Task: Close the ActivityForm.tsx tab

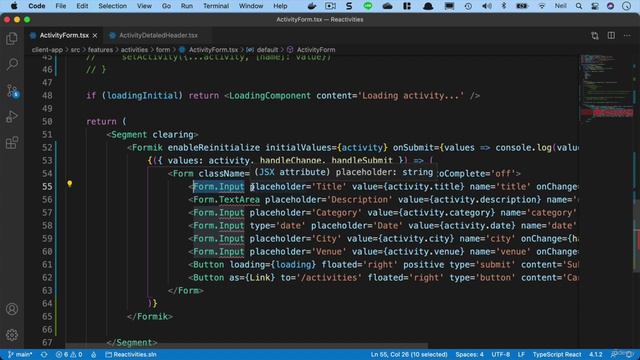Action: [x=95, y=36]
